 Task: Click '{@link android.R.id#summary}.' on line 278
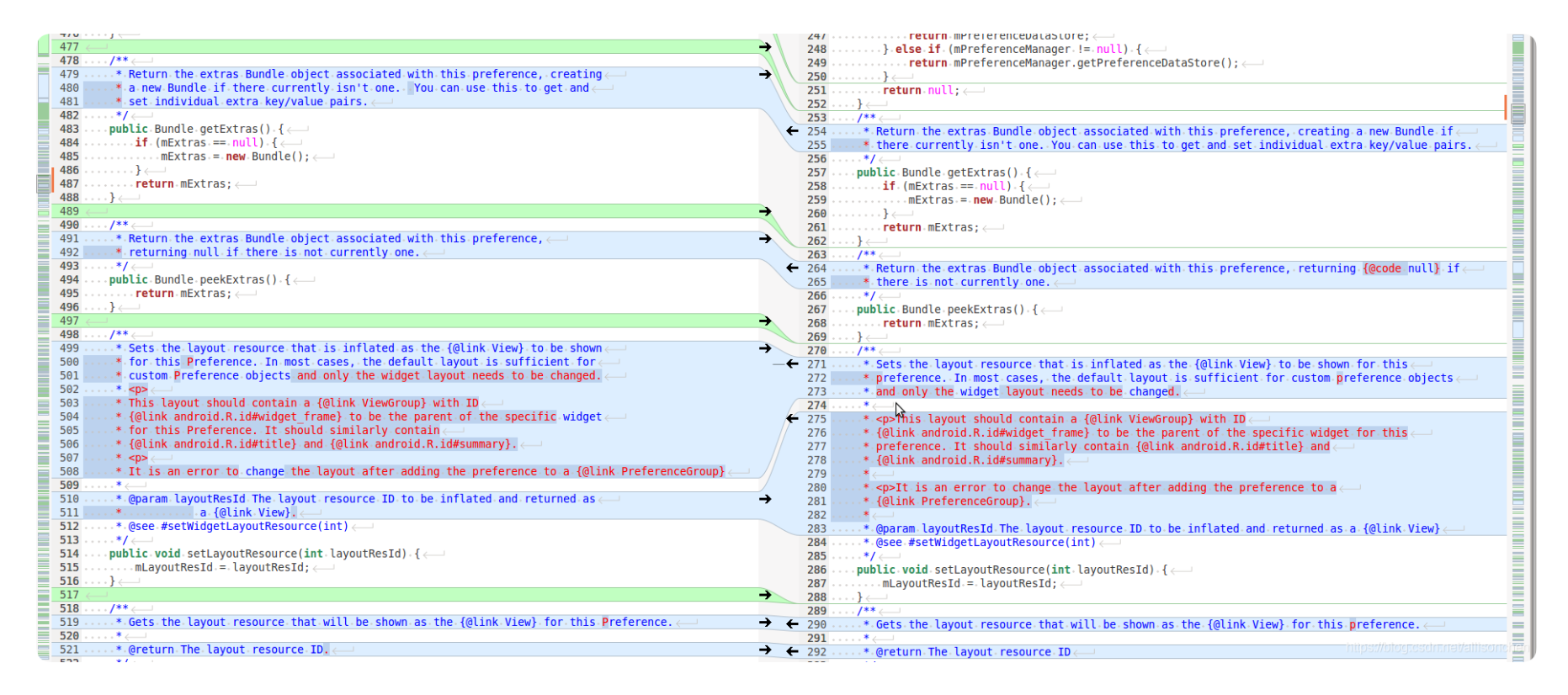(970, 460)
